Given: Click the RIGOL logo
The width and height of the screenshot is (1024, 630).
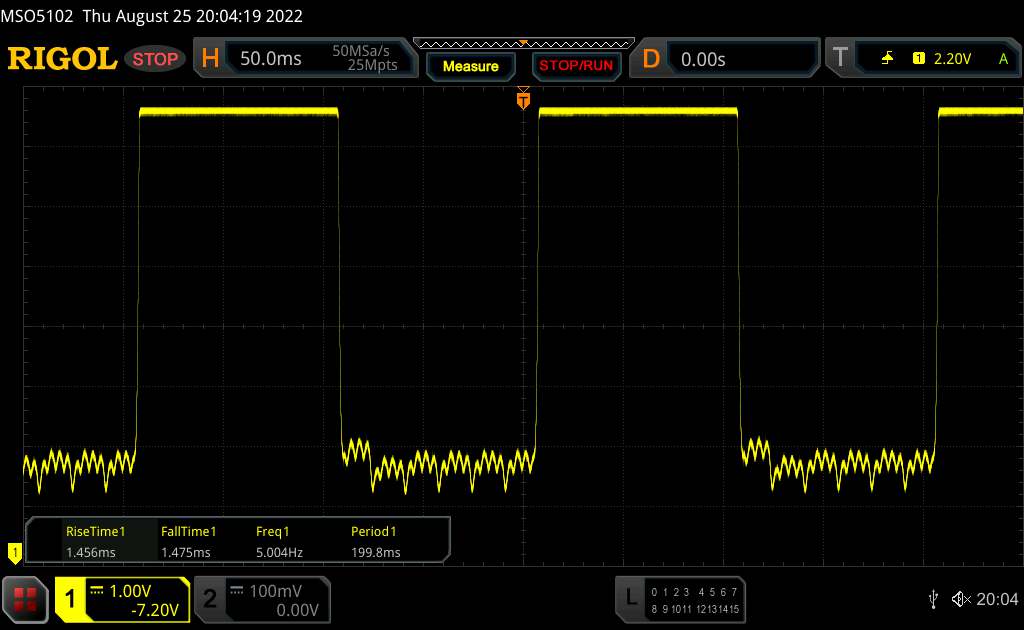Looking at the screenshot, I should (x=62, y=59).
